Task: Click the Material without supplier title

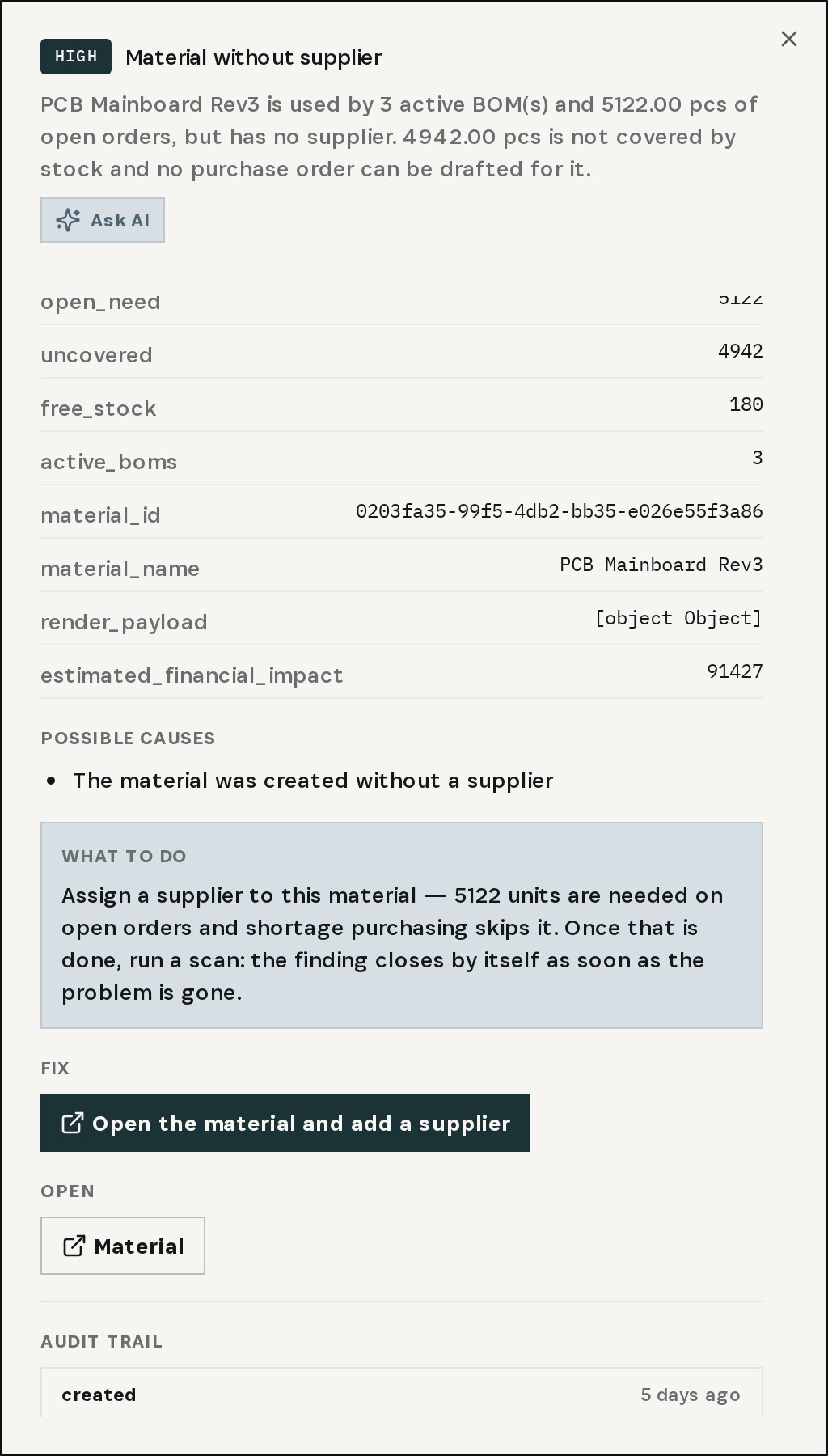Action: [254, 57]
